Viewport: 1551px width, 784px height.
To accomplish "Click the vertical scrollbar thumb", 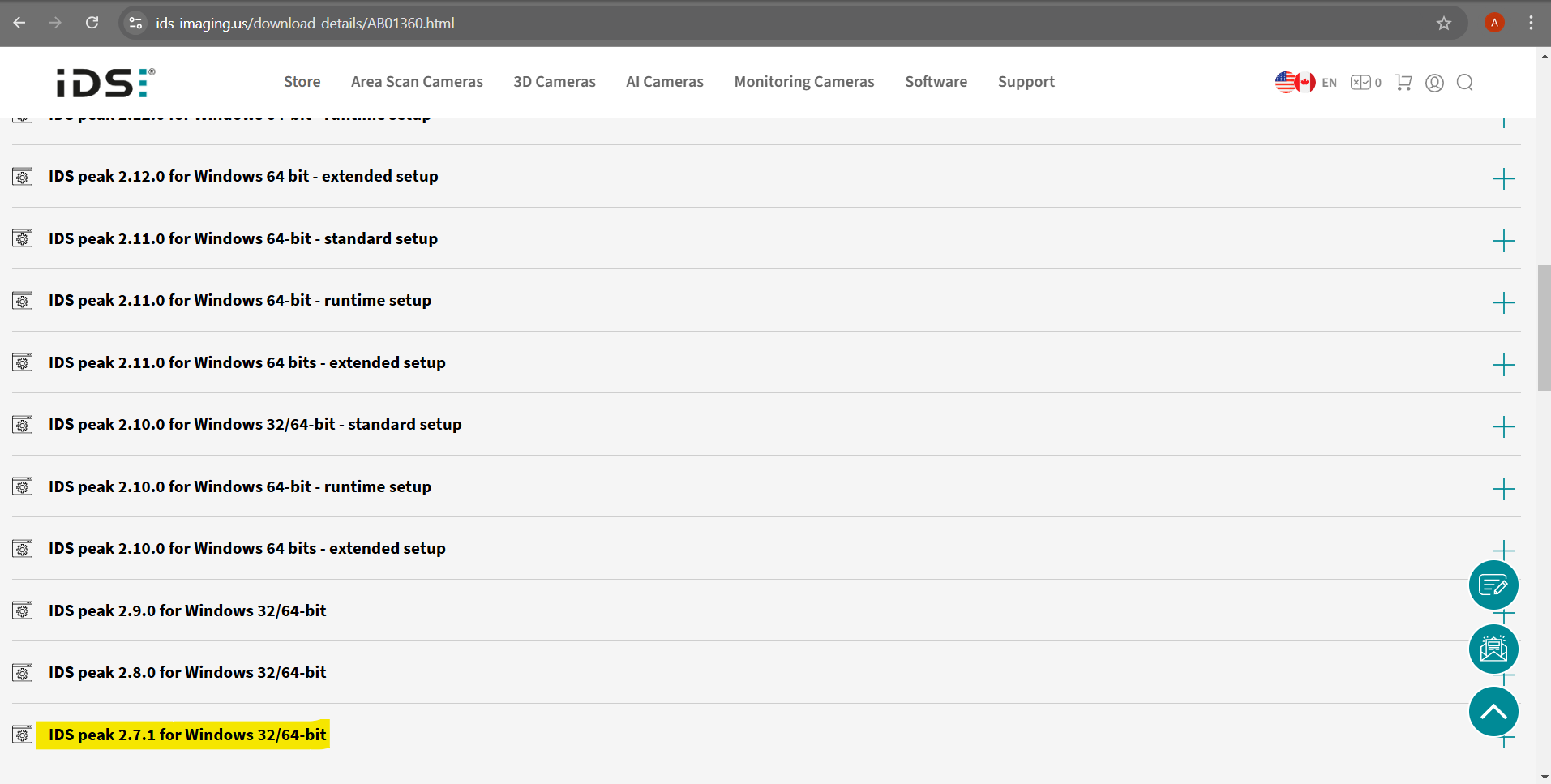I will [x=1544, y=328].
